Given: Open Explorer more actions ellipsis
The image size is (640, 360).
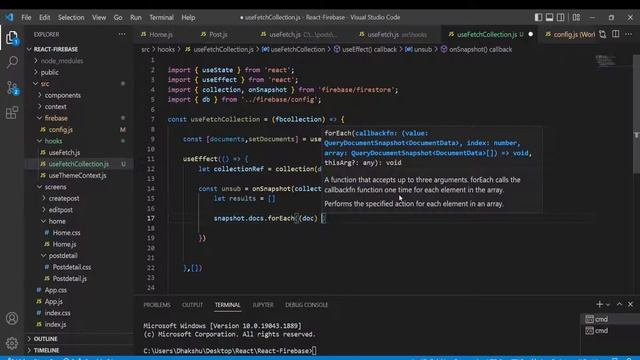Looking at the screenshot, I should [x=122, y=34].
